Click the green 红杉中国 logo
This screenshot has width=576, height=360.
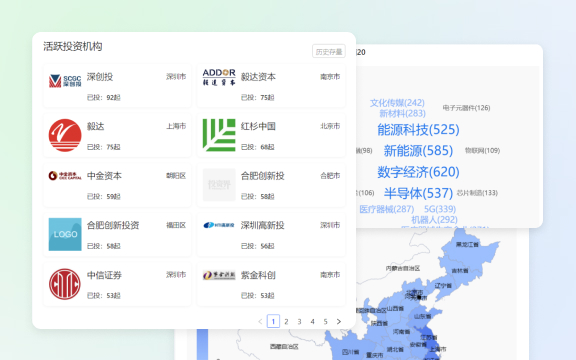tap(219, 135)
